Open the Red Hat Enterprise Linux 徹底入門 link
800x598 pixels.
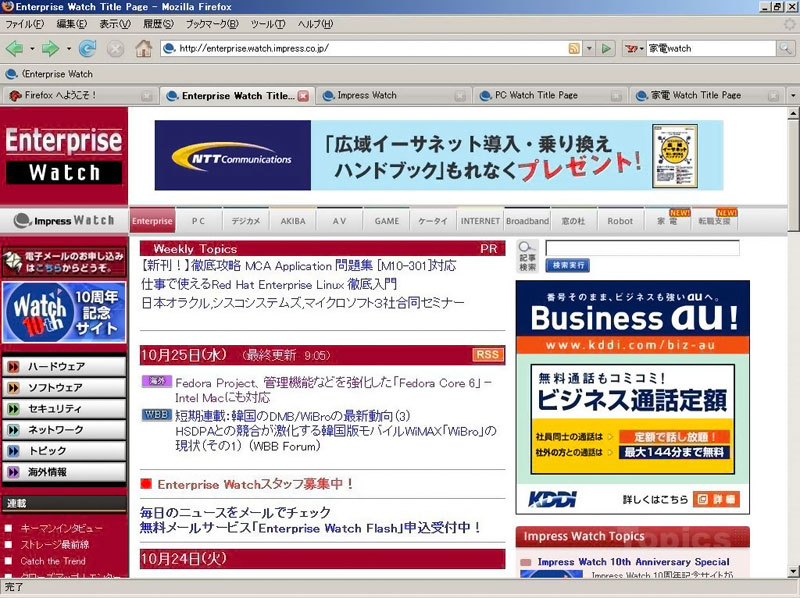(x=269, y=284)
